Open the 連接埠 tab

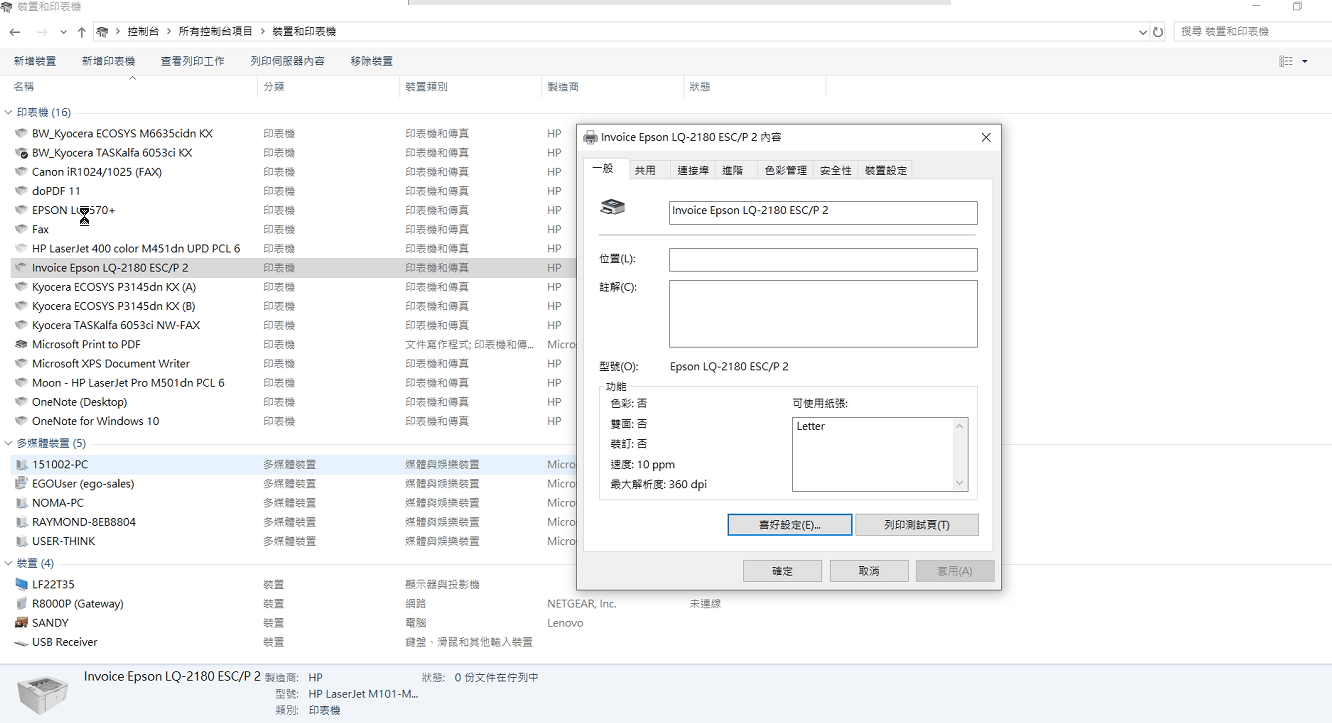click(x=692, y=170)
